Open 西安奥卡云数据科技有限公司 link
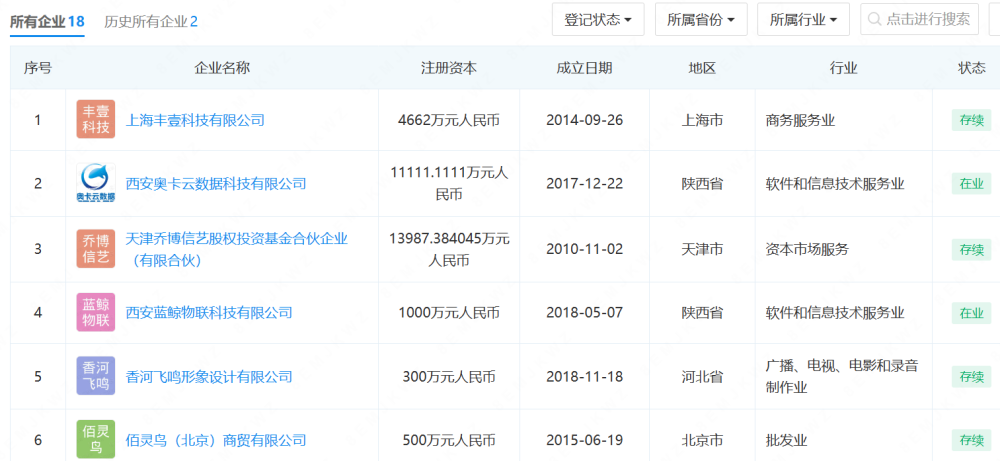This screenshot has height=461, width=1000. click(216, 184)
